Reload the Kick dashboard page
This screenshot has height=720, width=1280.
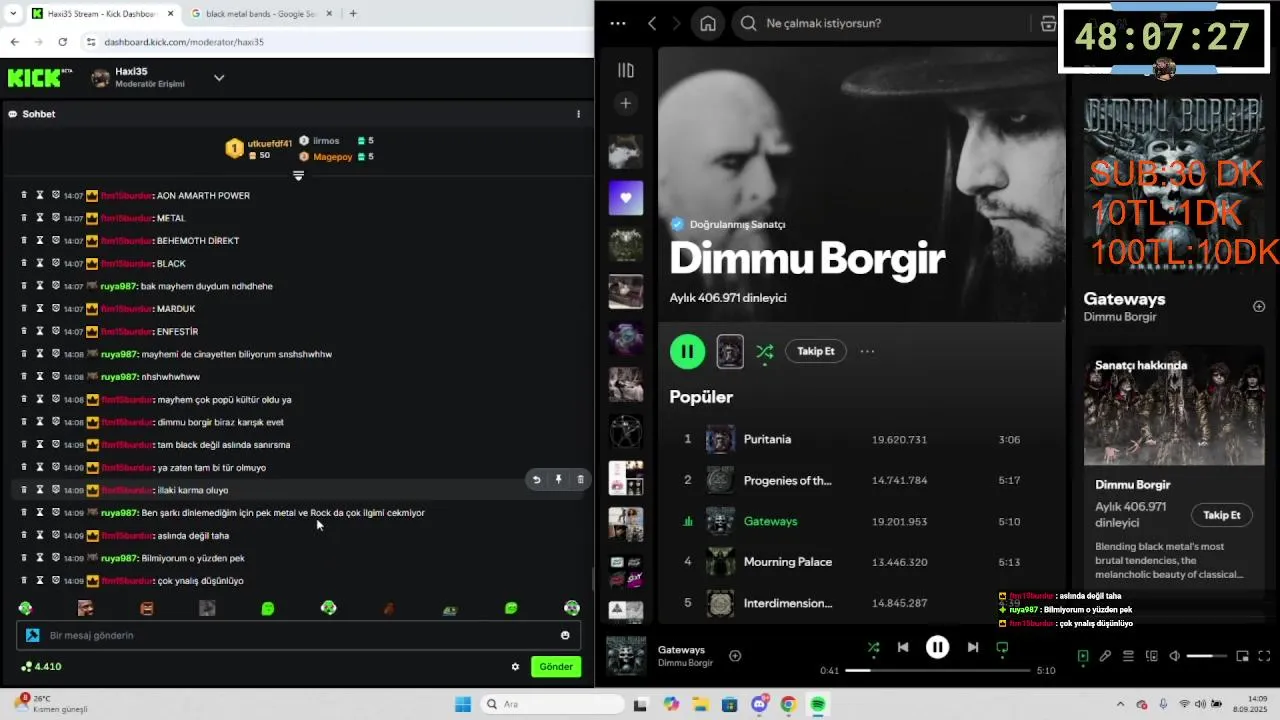pos(63,42)
